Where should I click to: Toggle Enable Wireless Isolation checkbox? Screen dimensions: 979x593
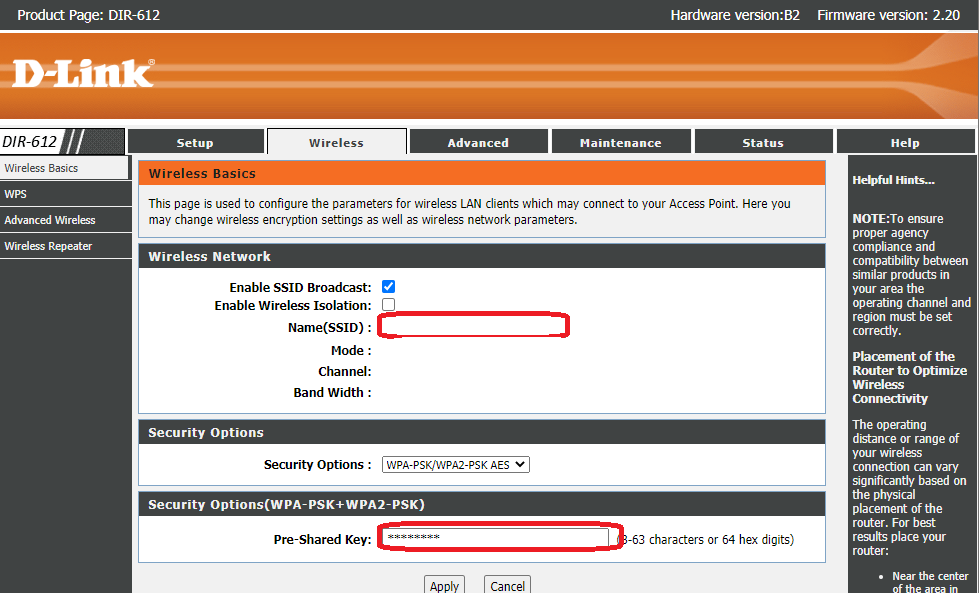388,305
